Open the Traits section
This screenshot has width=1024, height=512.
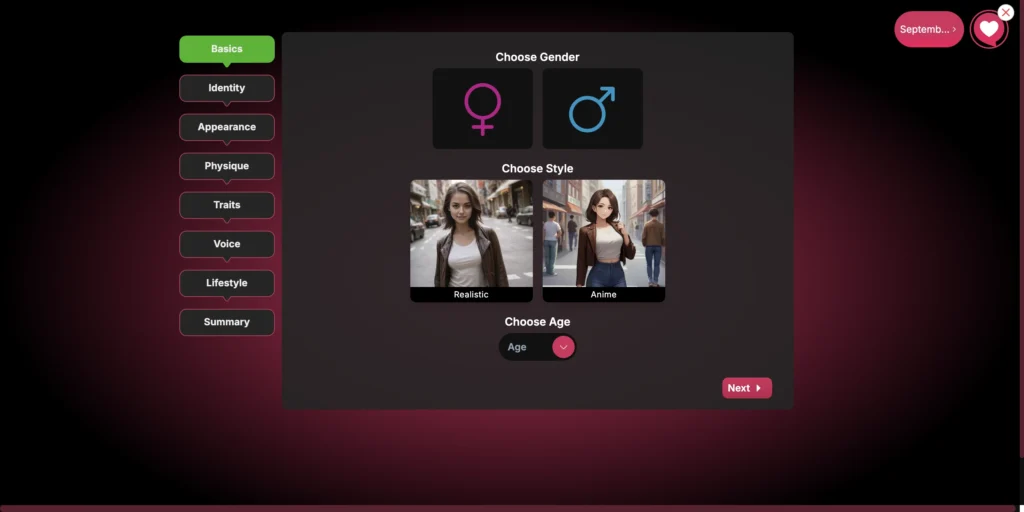coord(227,205)
